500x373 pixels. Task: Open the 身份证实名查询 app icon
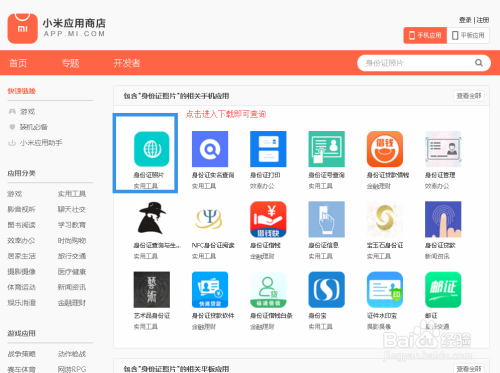click(210, 149)
